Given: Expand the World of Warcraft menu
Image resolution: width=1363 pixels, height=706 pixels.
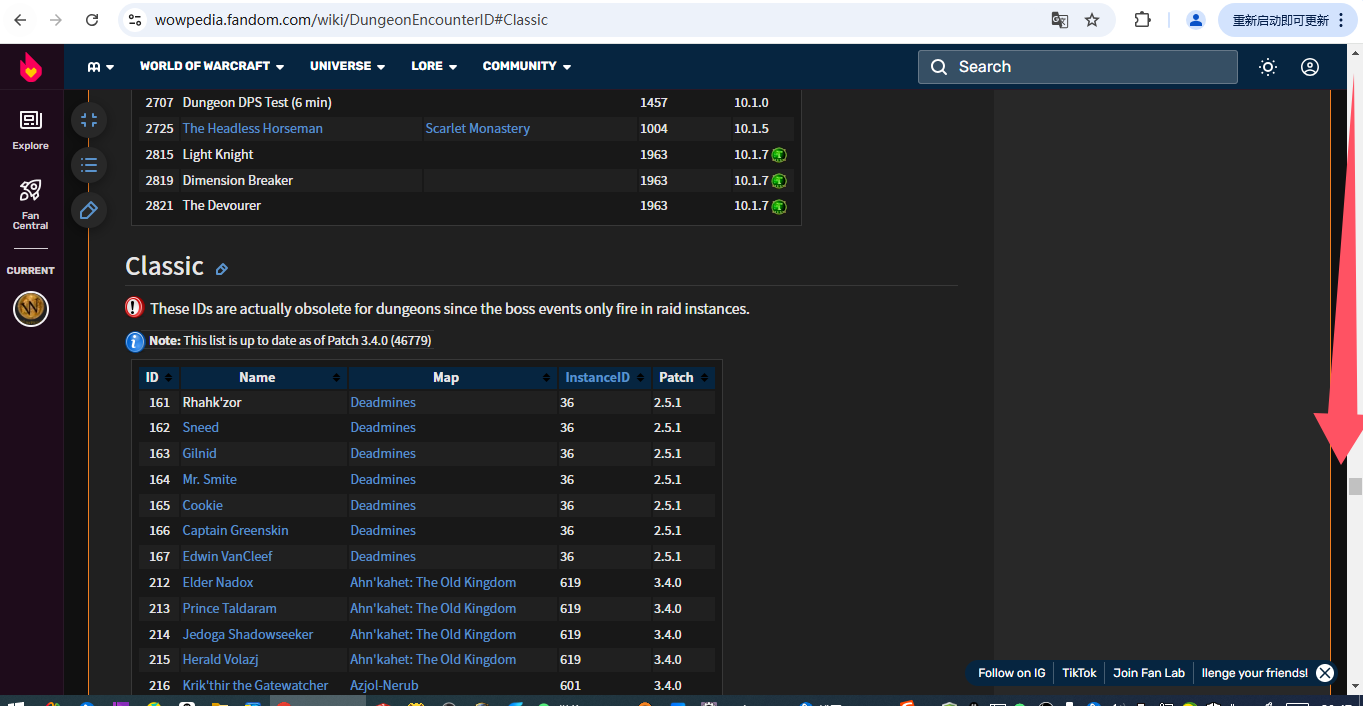Looking at the screenshot, I should click(212, 66).
